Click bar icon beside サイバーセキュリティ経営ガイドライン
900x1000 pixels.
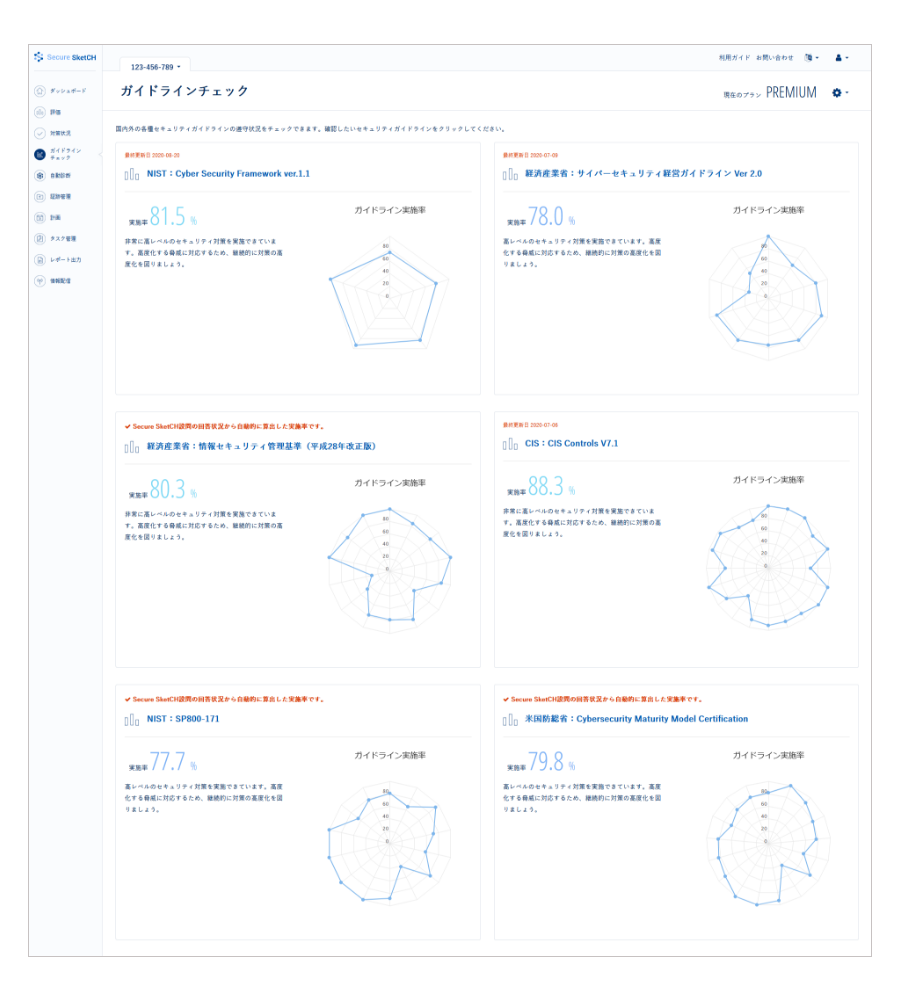pos(510,174)
